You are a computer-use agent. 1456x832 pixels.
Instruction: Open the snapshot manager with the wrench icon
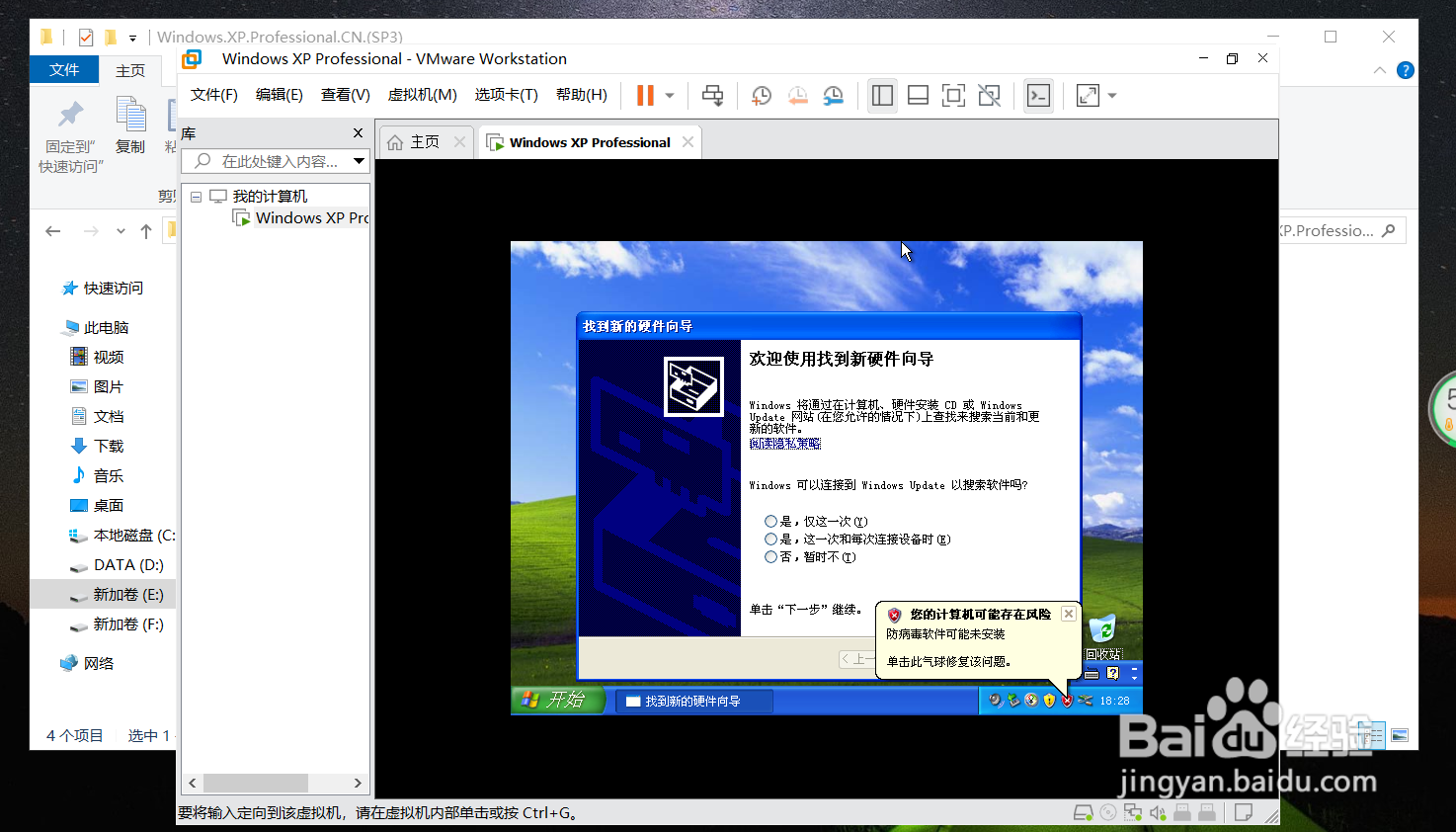tap(834, 96)
